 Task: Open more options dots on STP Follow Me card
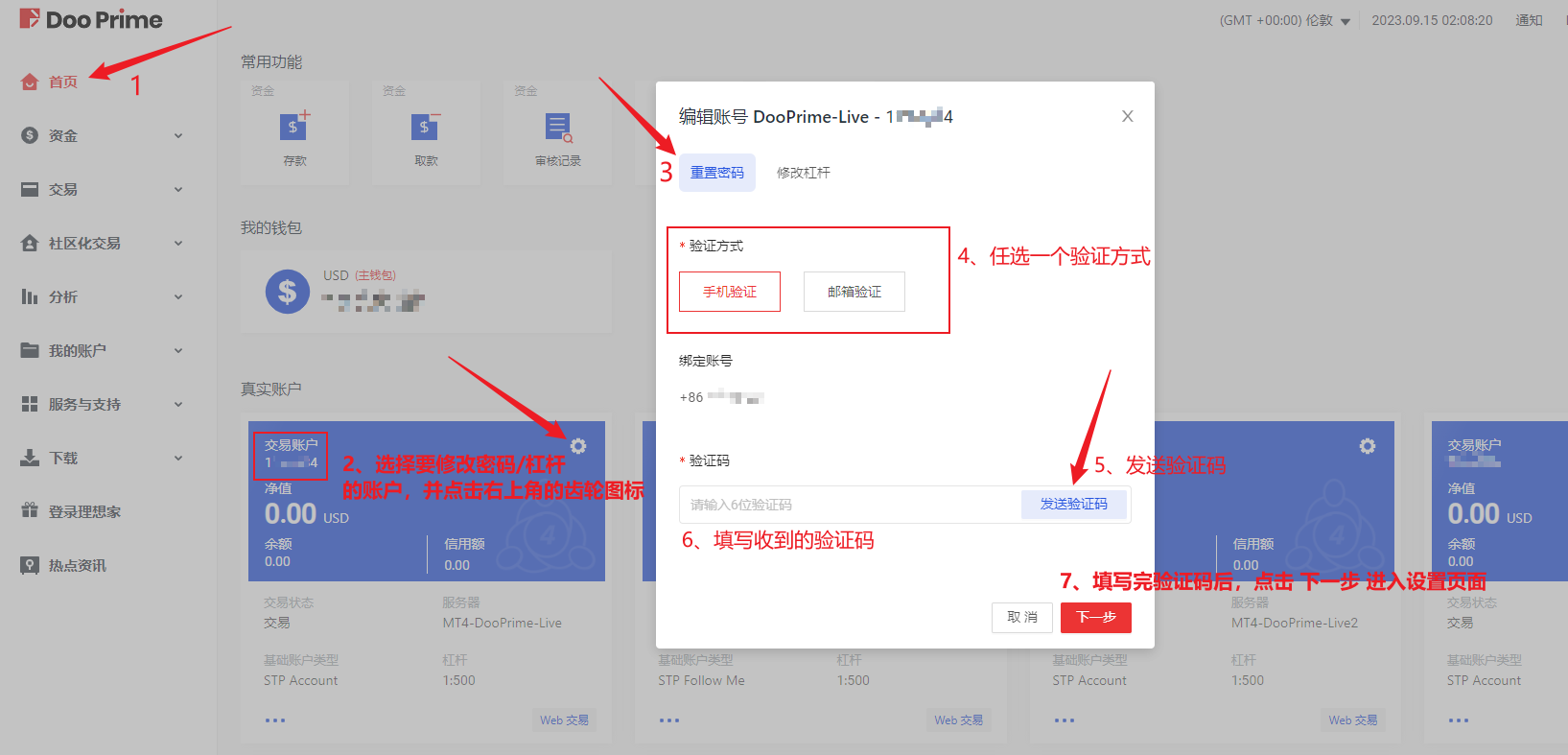[x=669, y=720]
